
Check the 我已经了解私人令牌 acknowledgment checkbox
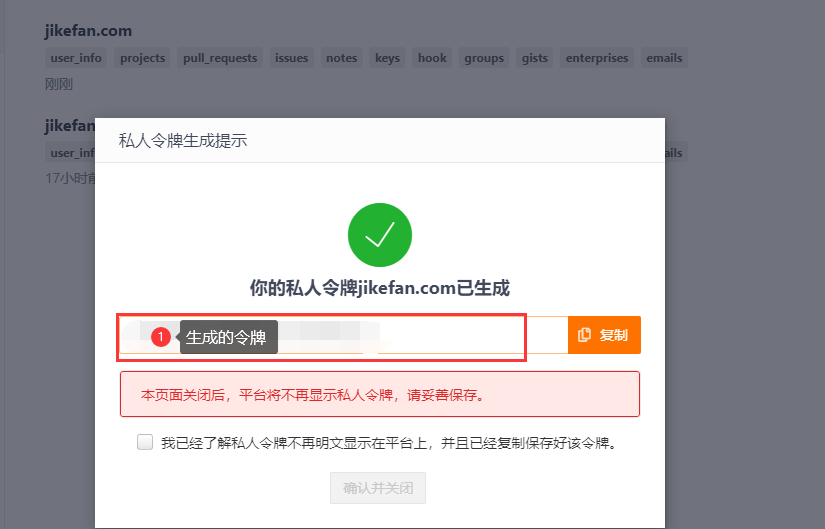click(x=145, y=442)
